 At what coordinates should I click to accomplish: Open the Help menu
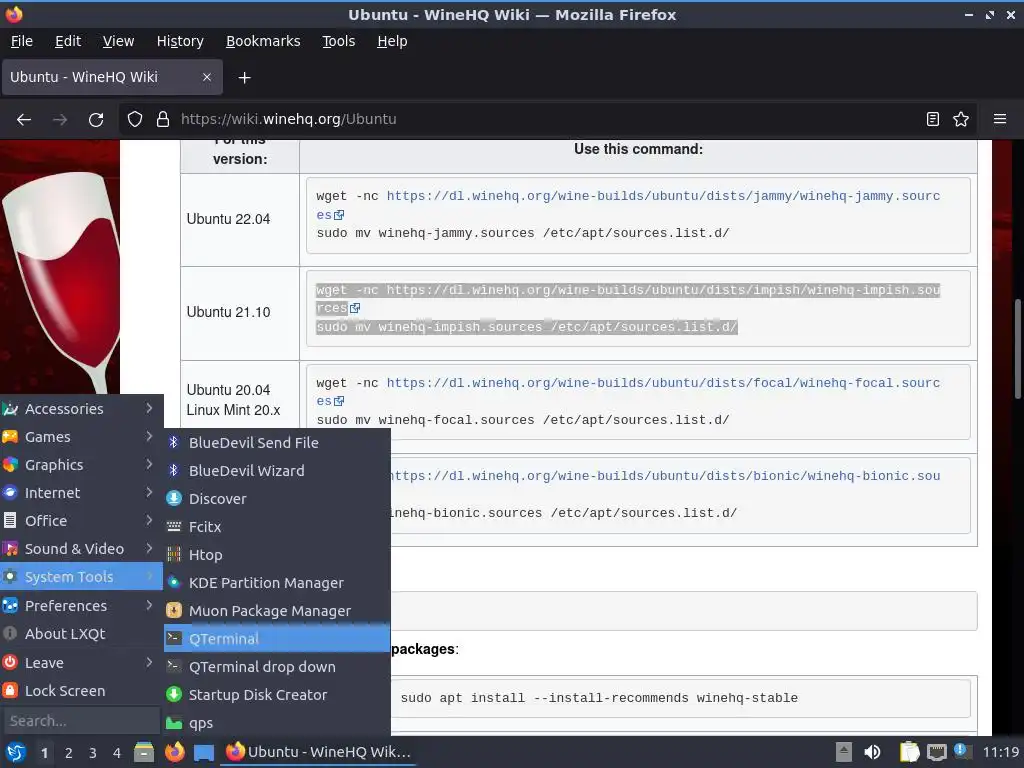(392, 41)
